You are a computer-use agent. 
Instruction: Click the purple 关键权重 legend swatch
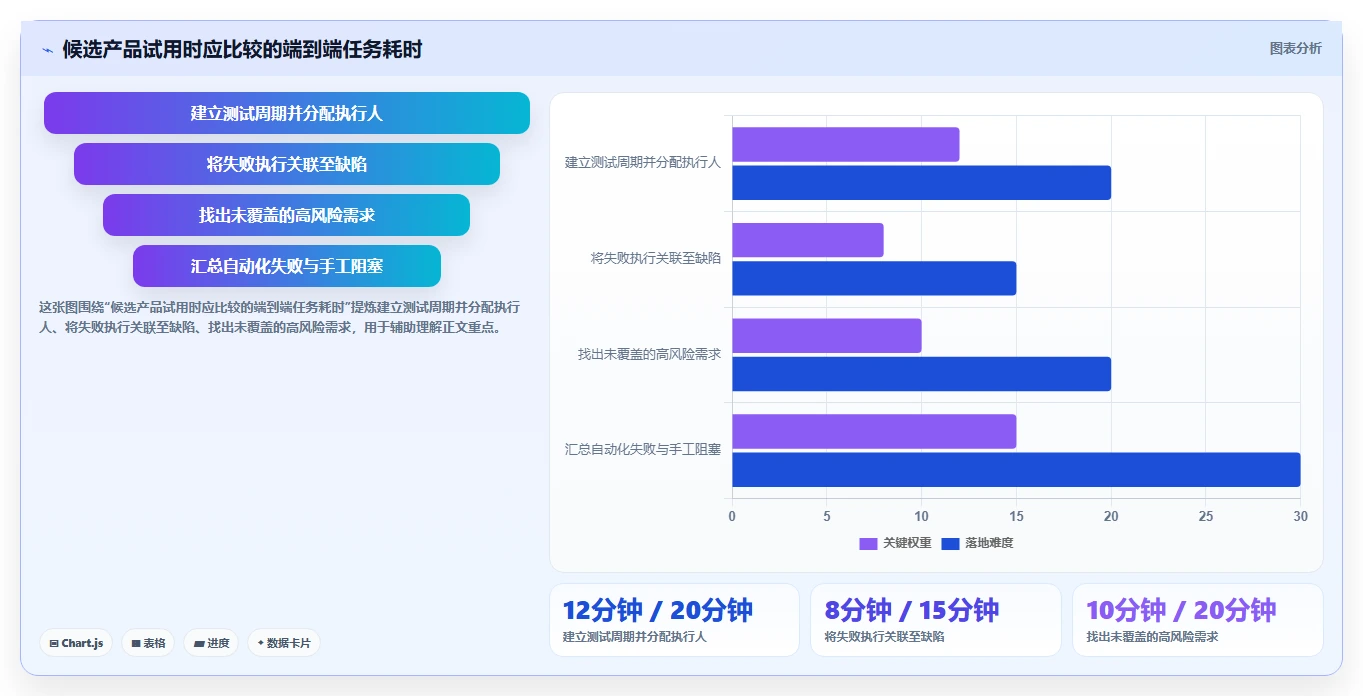[x=868, y=544]
